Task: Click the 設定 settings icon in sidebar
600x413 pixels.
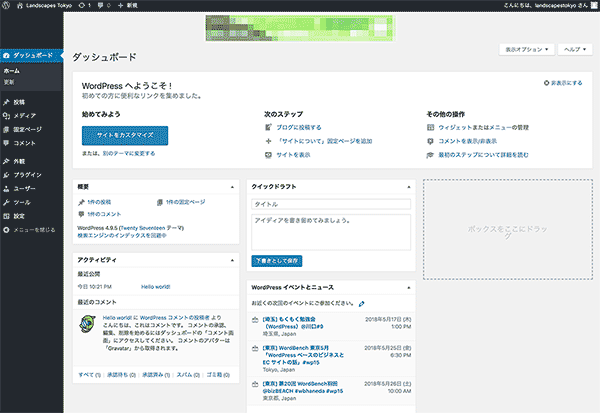Action: (x=6, y=216)
